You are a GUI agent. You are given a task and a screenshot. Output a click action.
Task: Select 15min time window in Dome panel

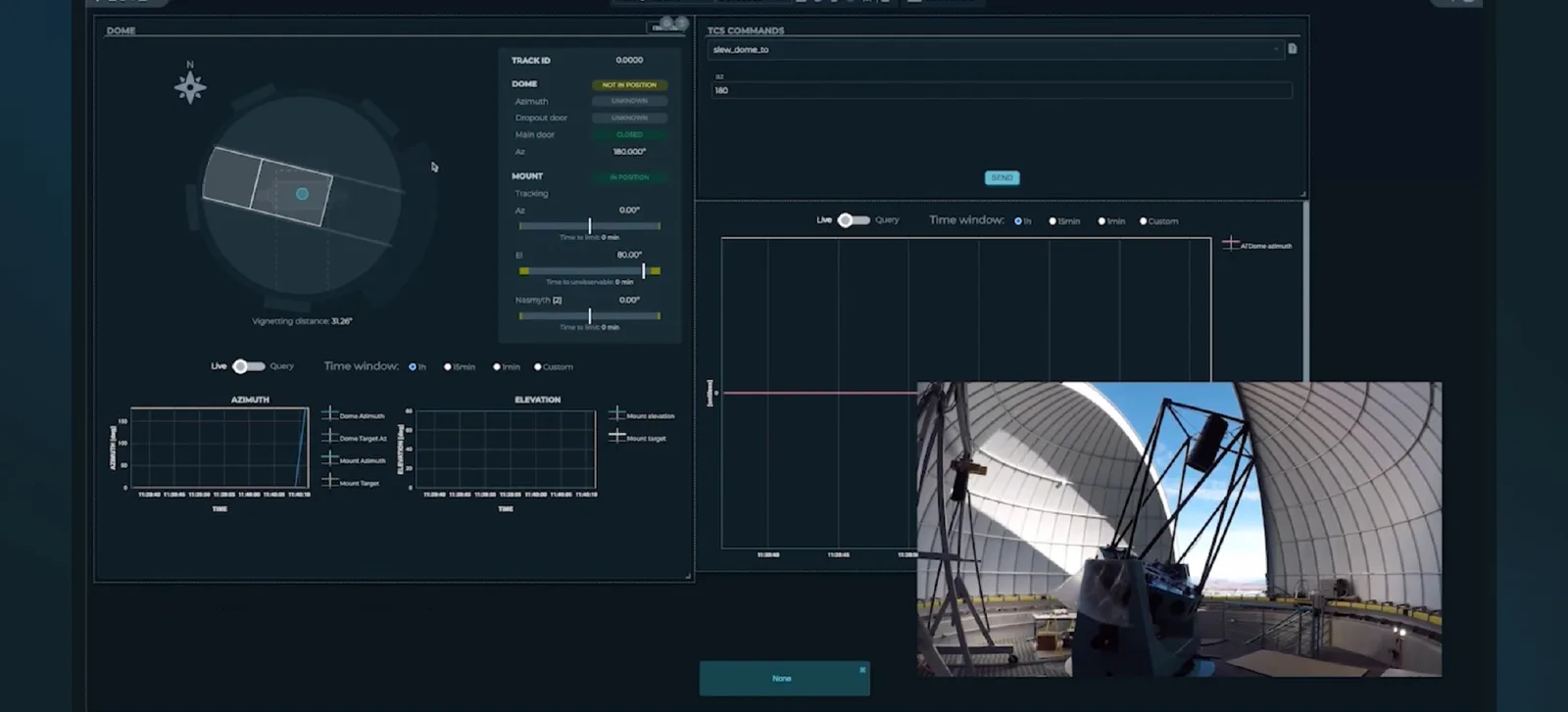448,367
